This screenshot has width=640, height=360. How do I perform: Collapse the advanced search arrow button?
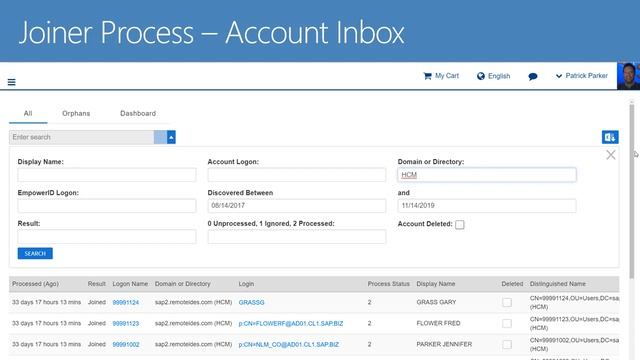[171, 137]
